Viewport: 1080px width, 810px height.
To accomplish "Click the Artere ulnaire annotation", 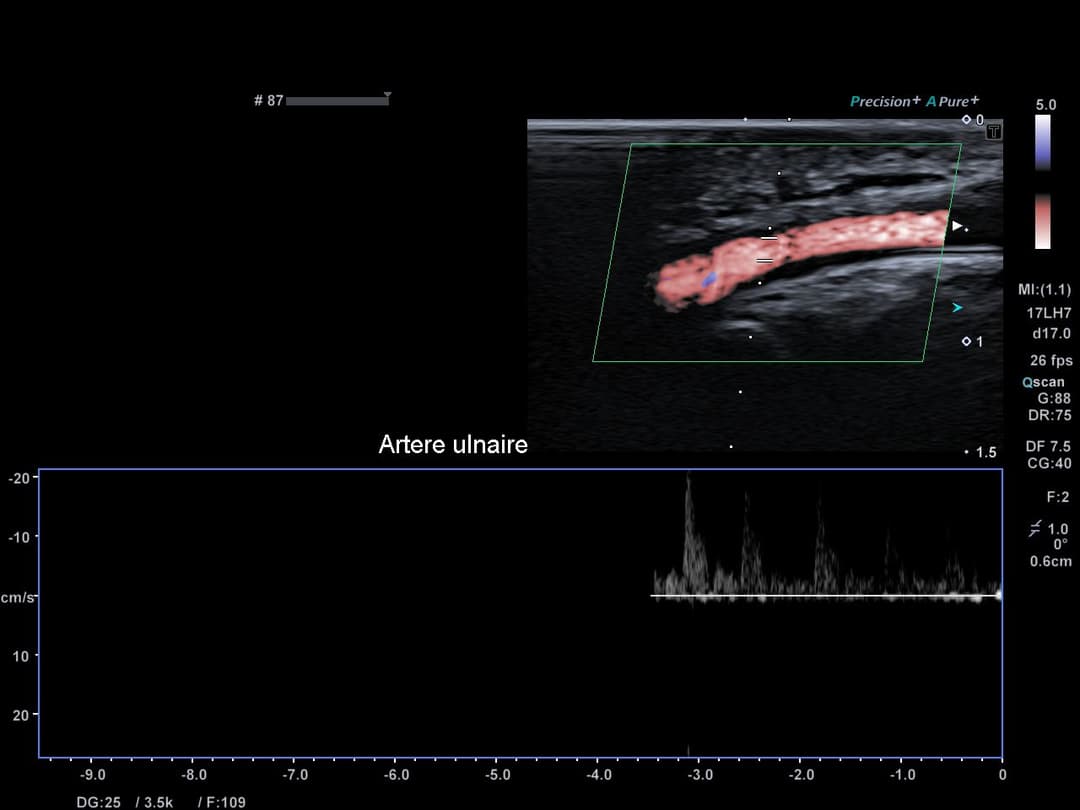I will pos(453,445).
